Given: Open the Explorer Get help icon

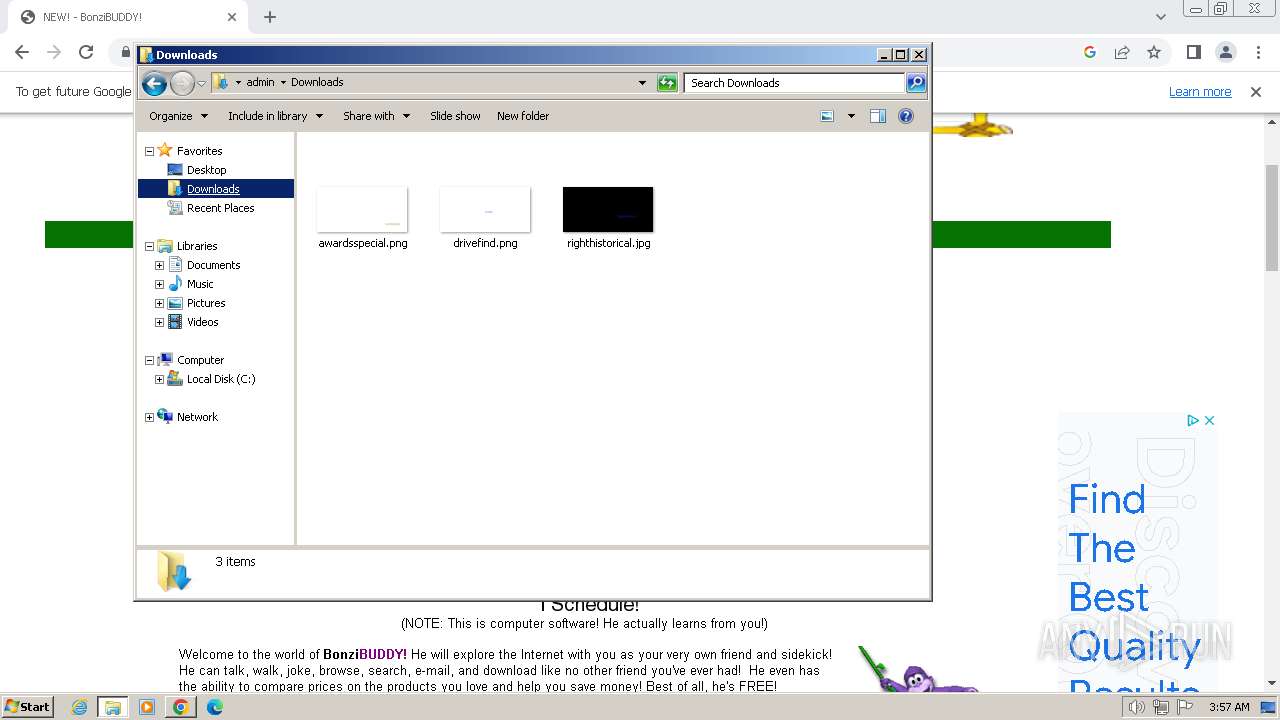Looking at the screenshot, I should pyautogui.click(x=906, y=116).
